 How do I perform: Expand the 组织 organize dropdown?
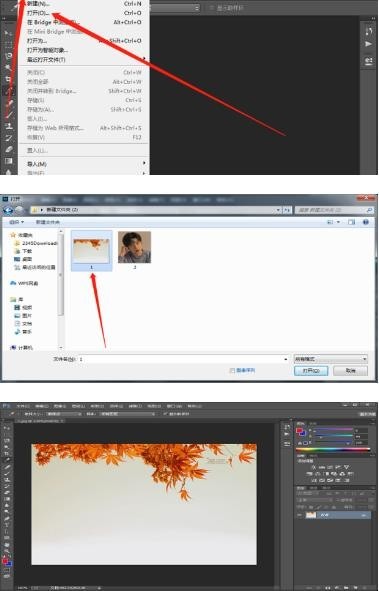(x=17, y=222)
